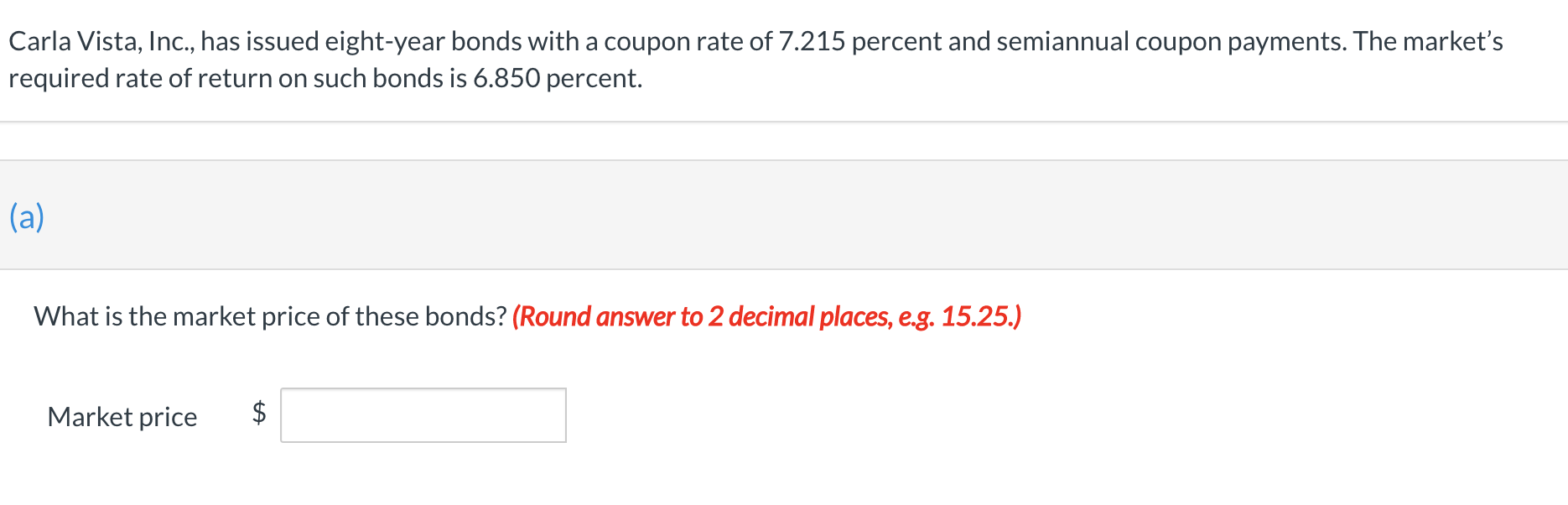Click the question 'What is the market price'
The width and height of the screenshot is (1568, 505).
[270, 316]
